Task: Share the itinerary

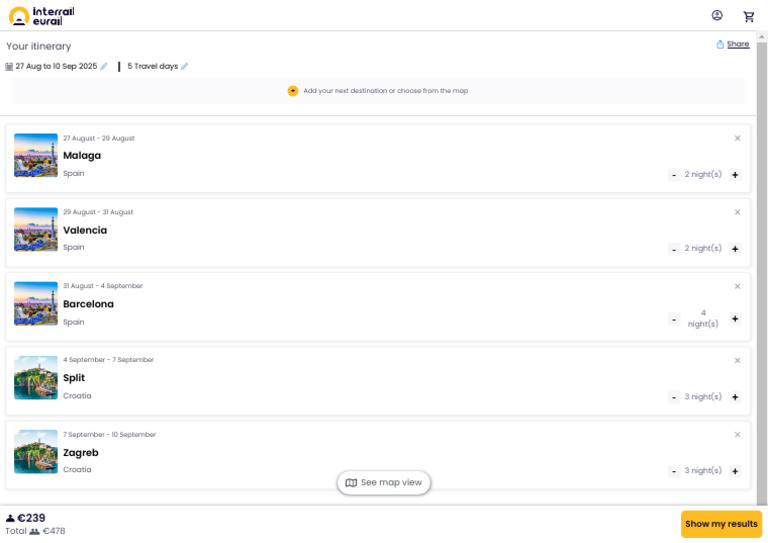Action: (733, 44)
